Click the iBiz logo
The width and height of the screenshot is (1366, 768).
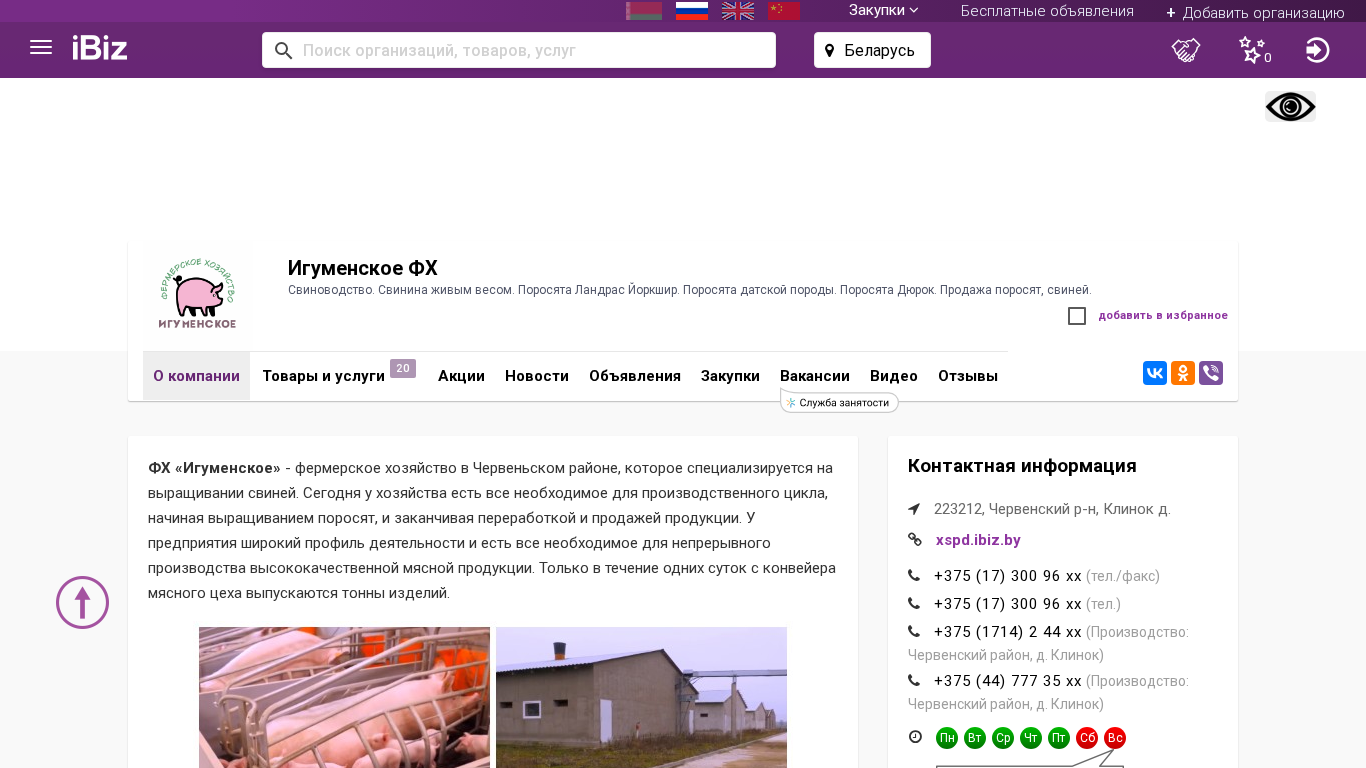point(100,48)
